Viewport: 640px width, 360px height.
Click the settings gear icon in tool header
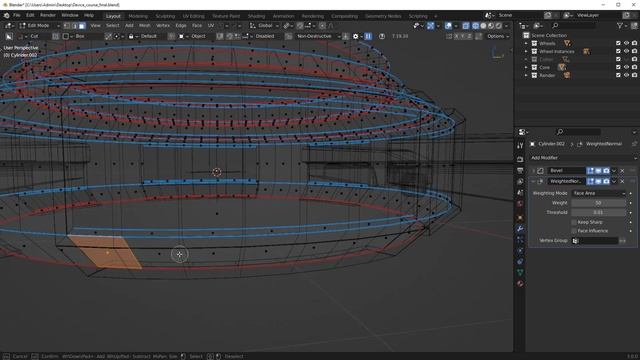coord(356,36)
